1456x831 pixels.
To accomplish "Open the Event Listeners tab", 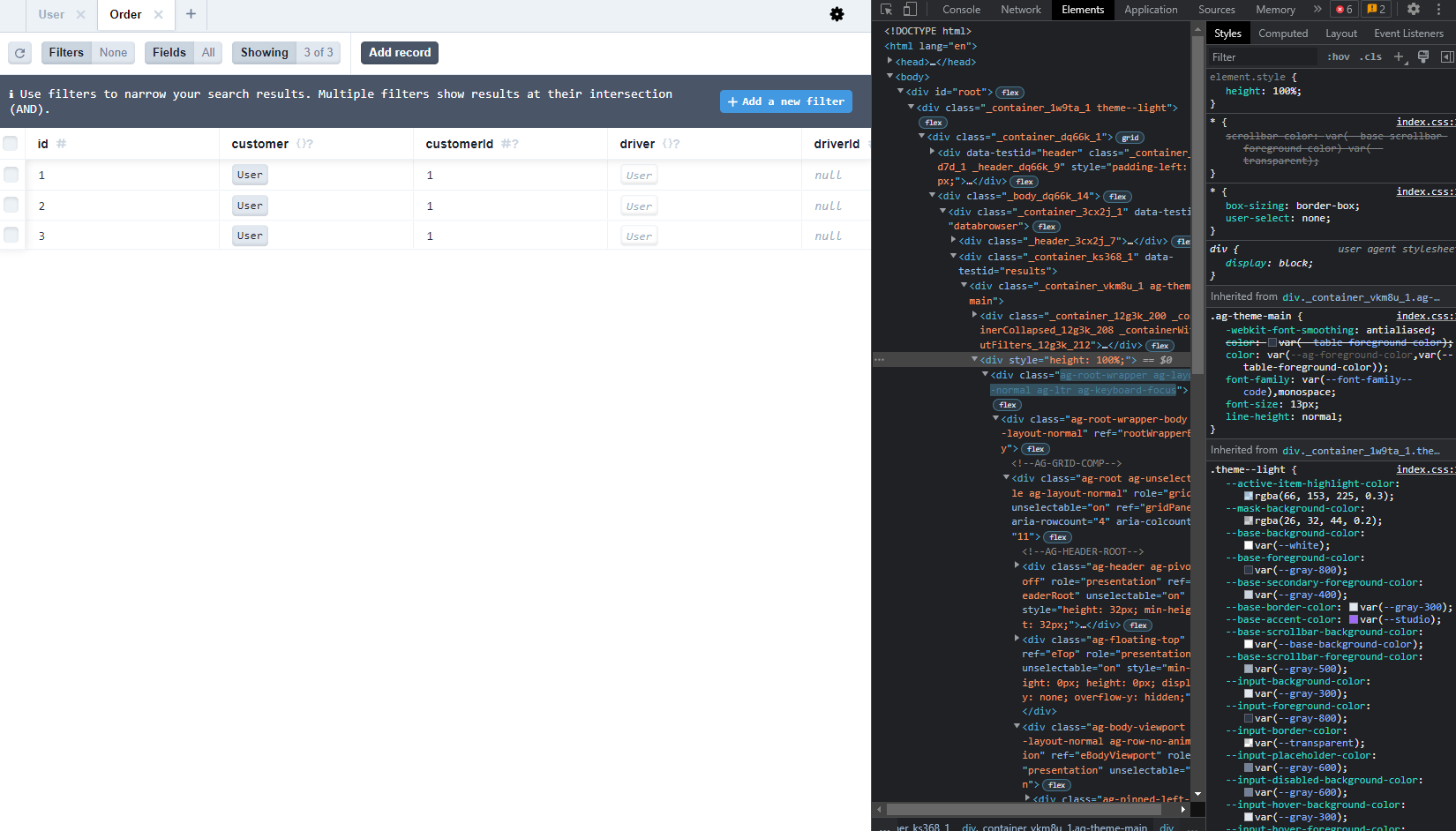I will 1408,34.
